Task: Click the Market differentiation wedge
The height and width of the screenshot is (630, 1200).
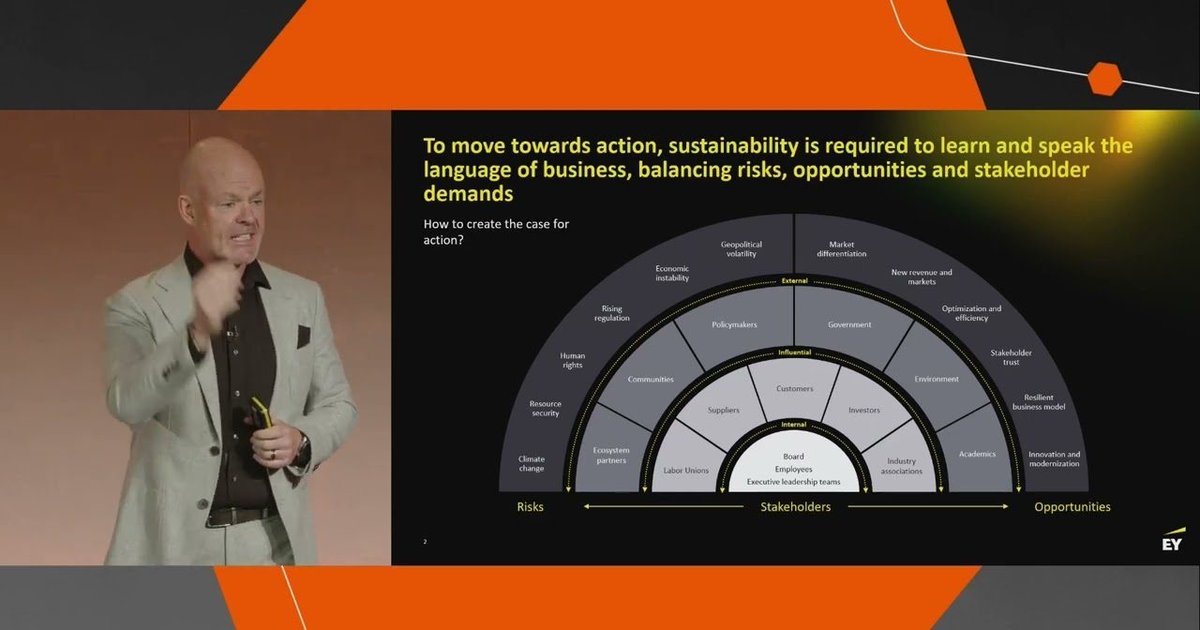Action: coord(842,248)
